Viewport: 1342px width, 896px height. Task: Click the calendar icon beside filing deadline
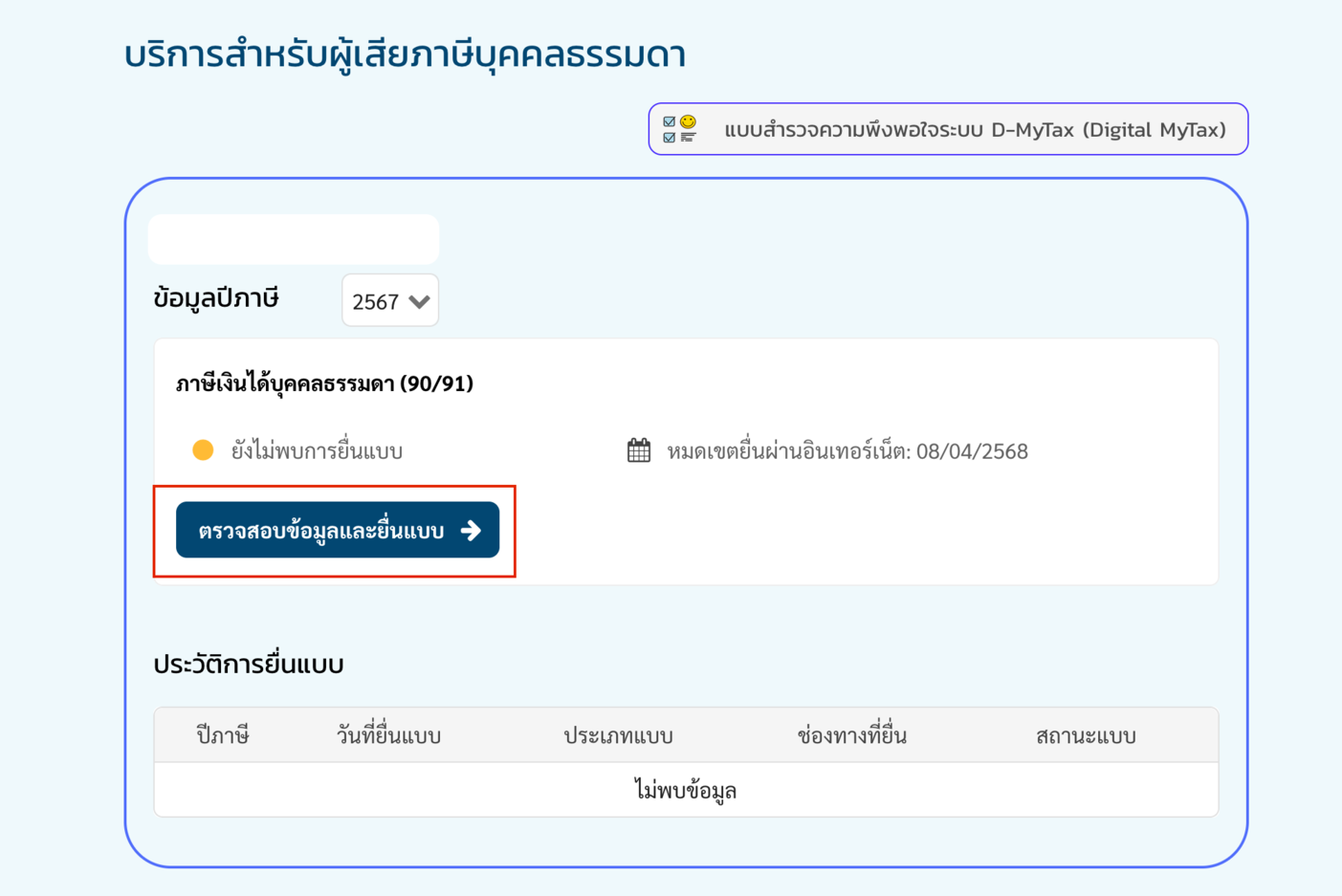pos(639,450)
